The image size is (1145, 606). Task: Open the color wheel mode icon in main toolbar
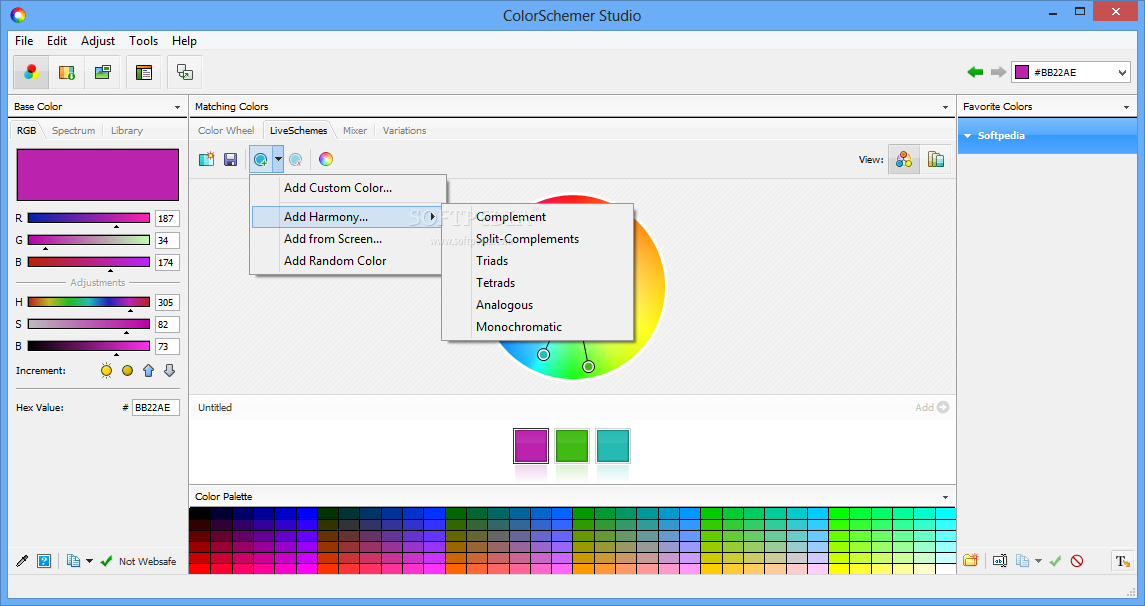coord(31,72)
